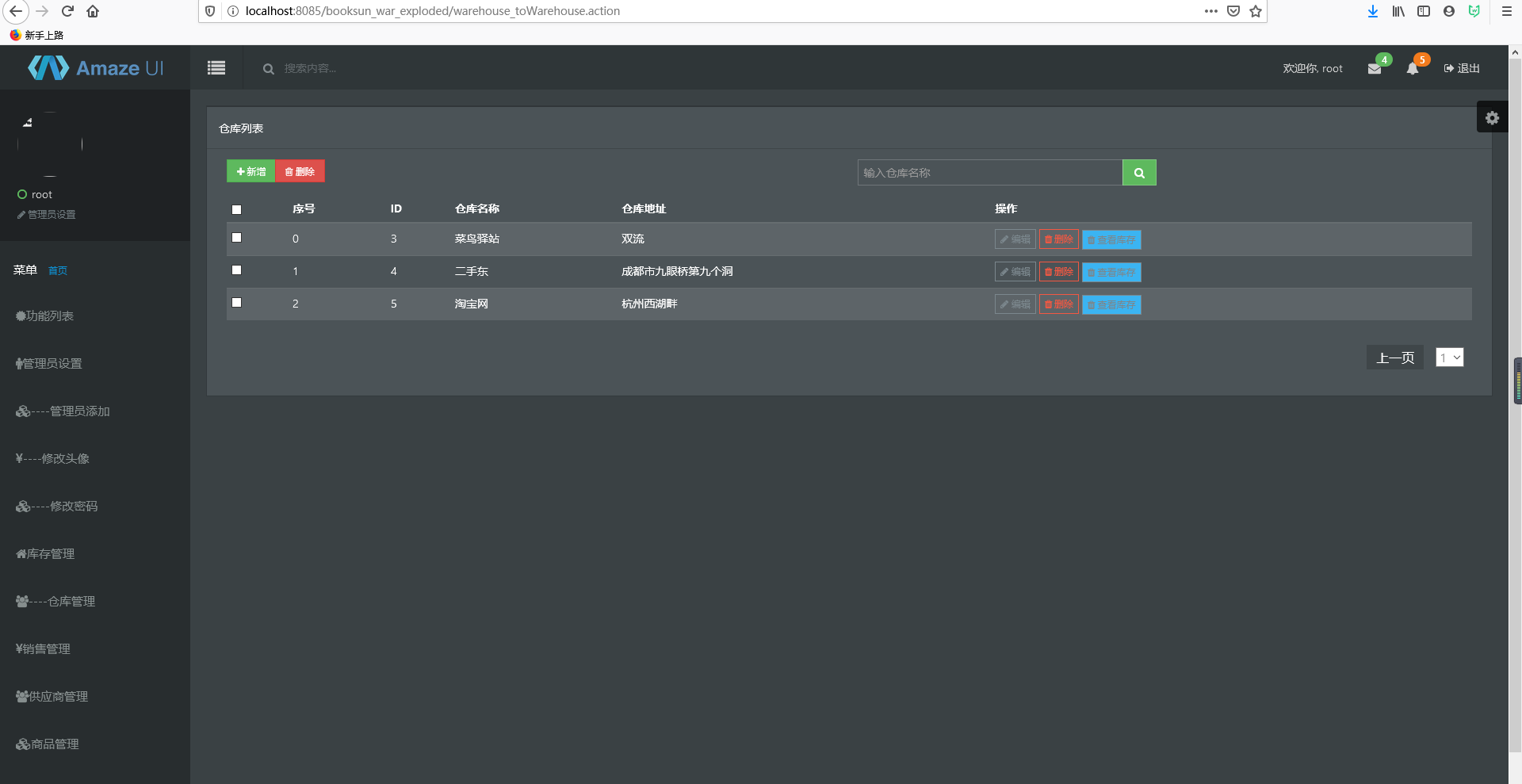Open the notifications bell with badge 5
The image size is (1522, 784).
(x=1413, y=69)
